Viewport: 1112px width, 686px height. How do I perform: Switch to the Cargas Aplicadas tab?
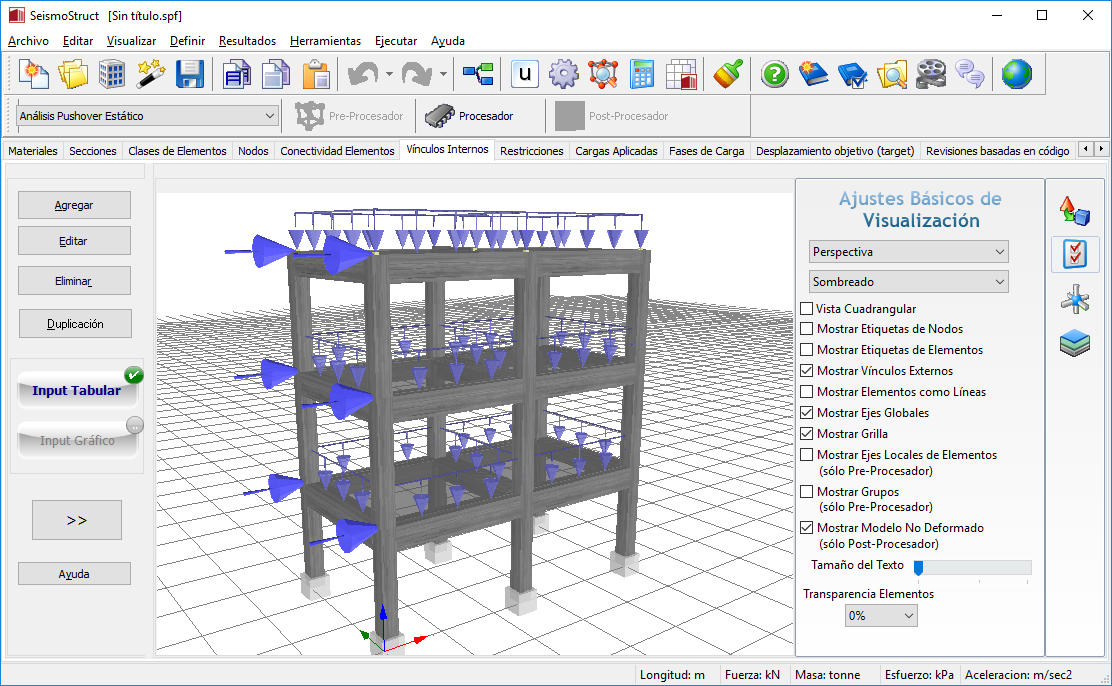[616, 151]
